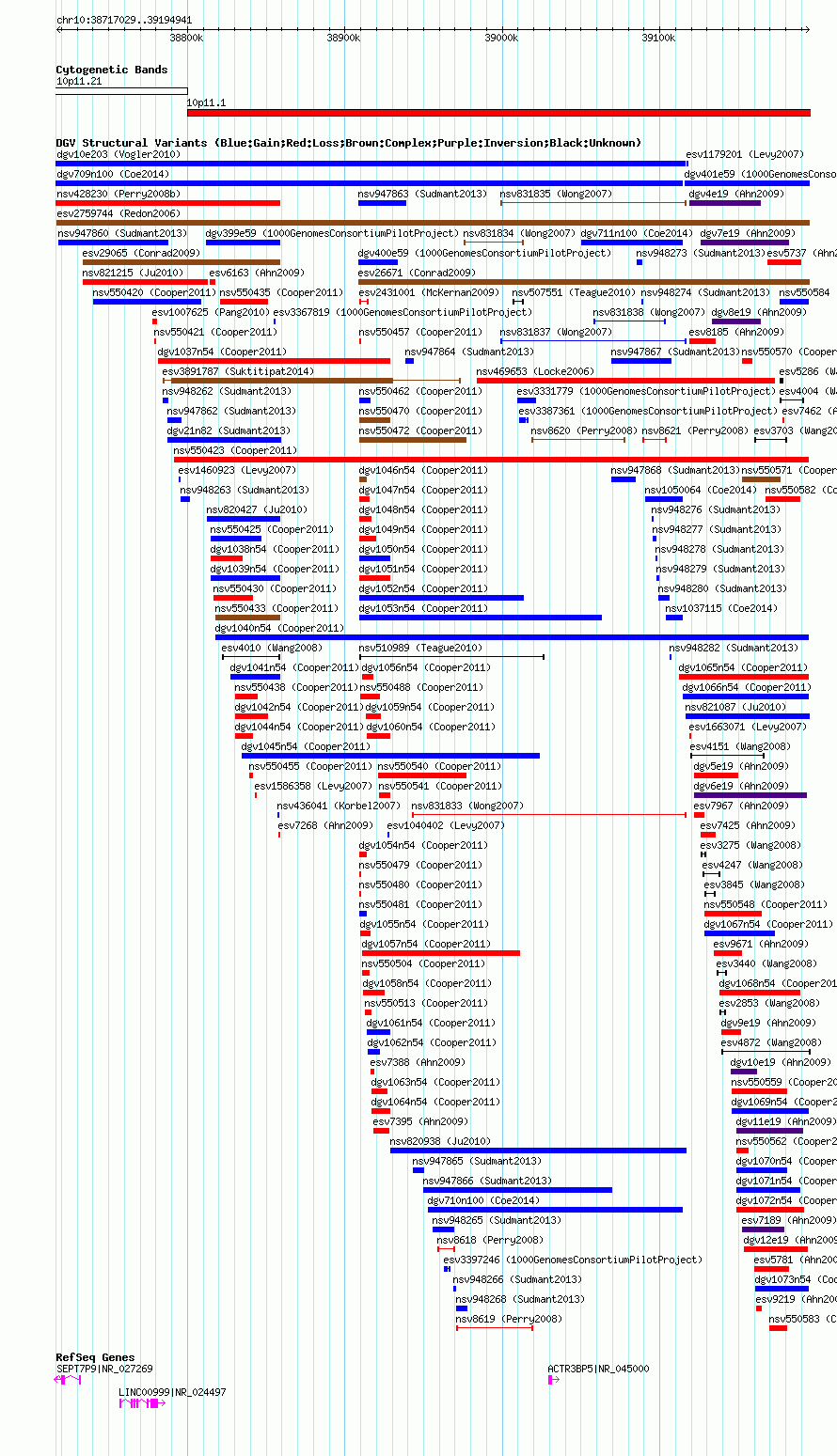
Task: Select the LINC00999 gene exon glyph
Action: pyautogui.click(x=142, y=1402)
